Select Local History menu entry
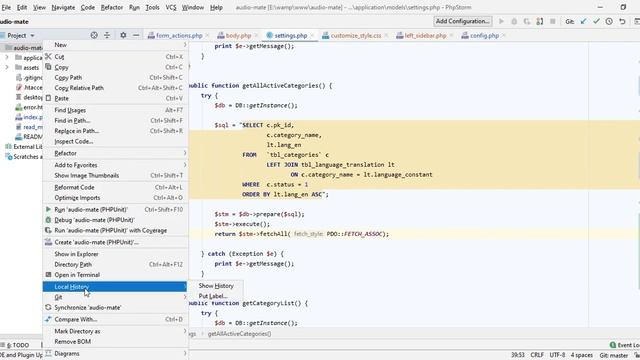The image size is (640, 360). (115, 287)
